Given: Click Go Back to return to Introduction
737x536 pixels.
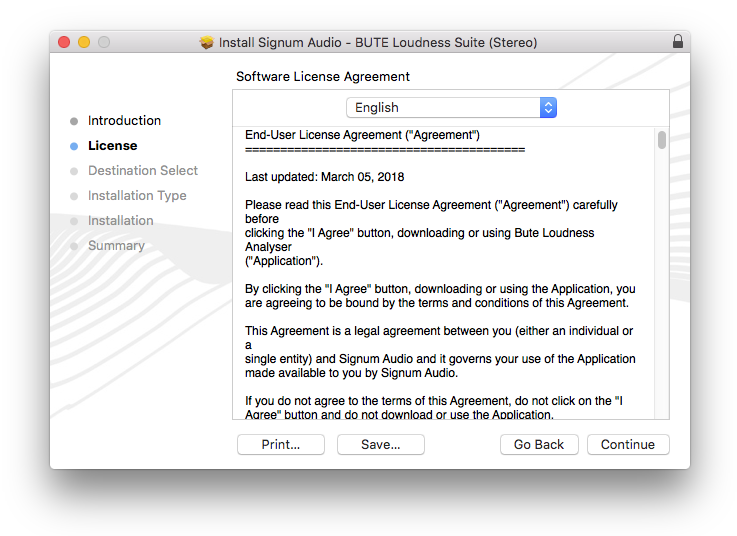Looking at the screenshot, I should point(539,445).
